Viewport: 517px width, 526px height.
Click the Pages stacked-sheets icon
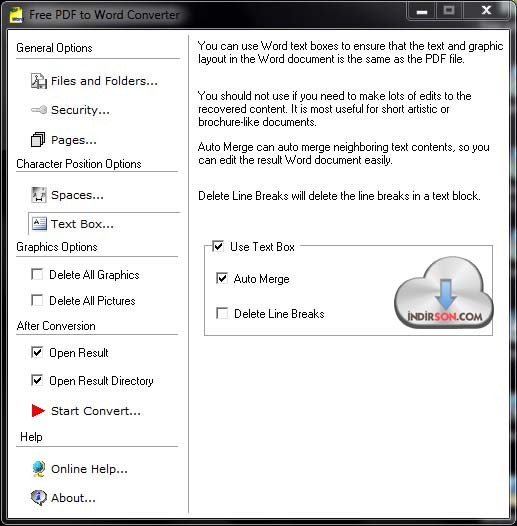pyautogui.click(x=38, y=139)
